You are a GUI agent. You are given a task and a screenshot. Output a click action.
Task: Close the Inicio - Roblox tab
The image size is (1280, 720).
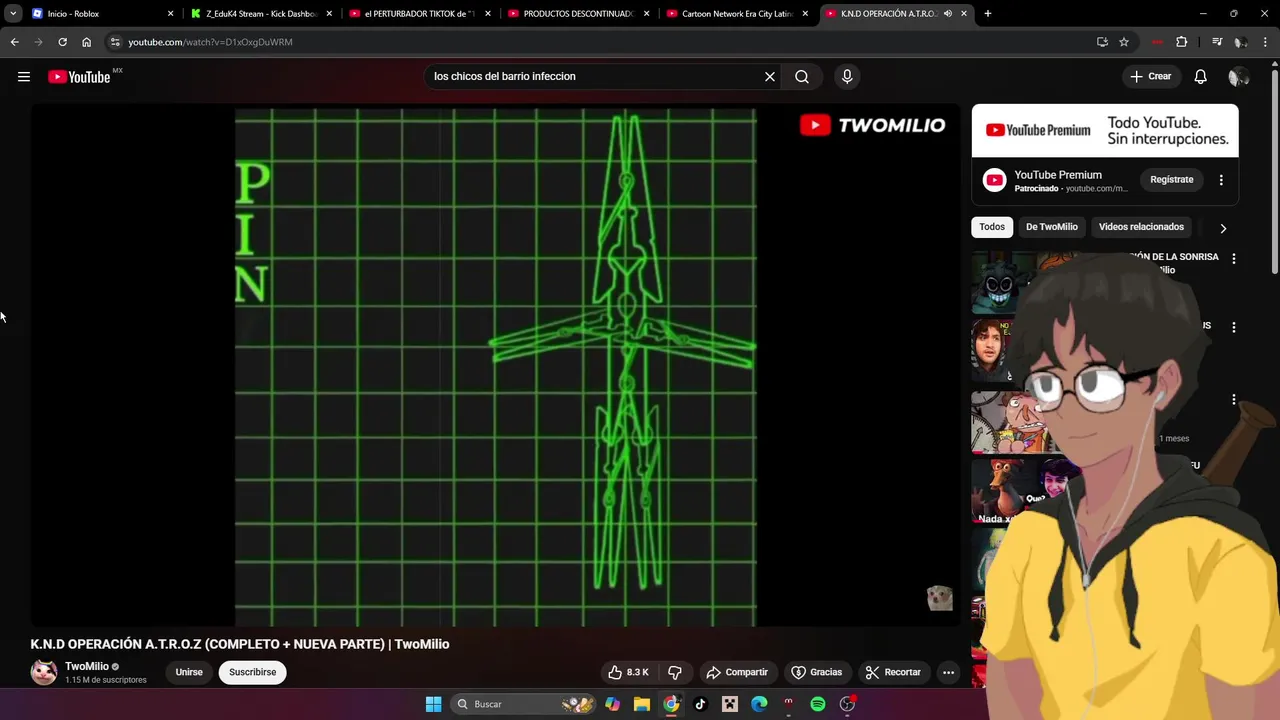tap(170, 14)
